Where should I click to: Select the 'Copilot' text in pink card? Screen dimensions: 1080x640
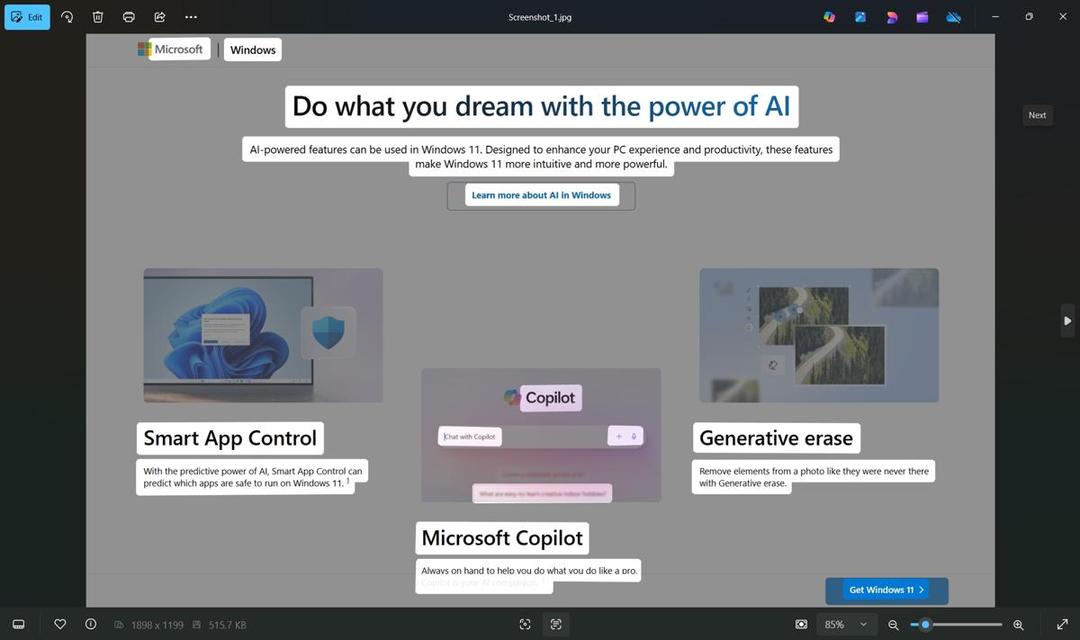click(x=550, y=398)
